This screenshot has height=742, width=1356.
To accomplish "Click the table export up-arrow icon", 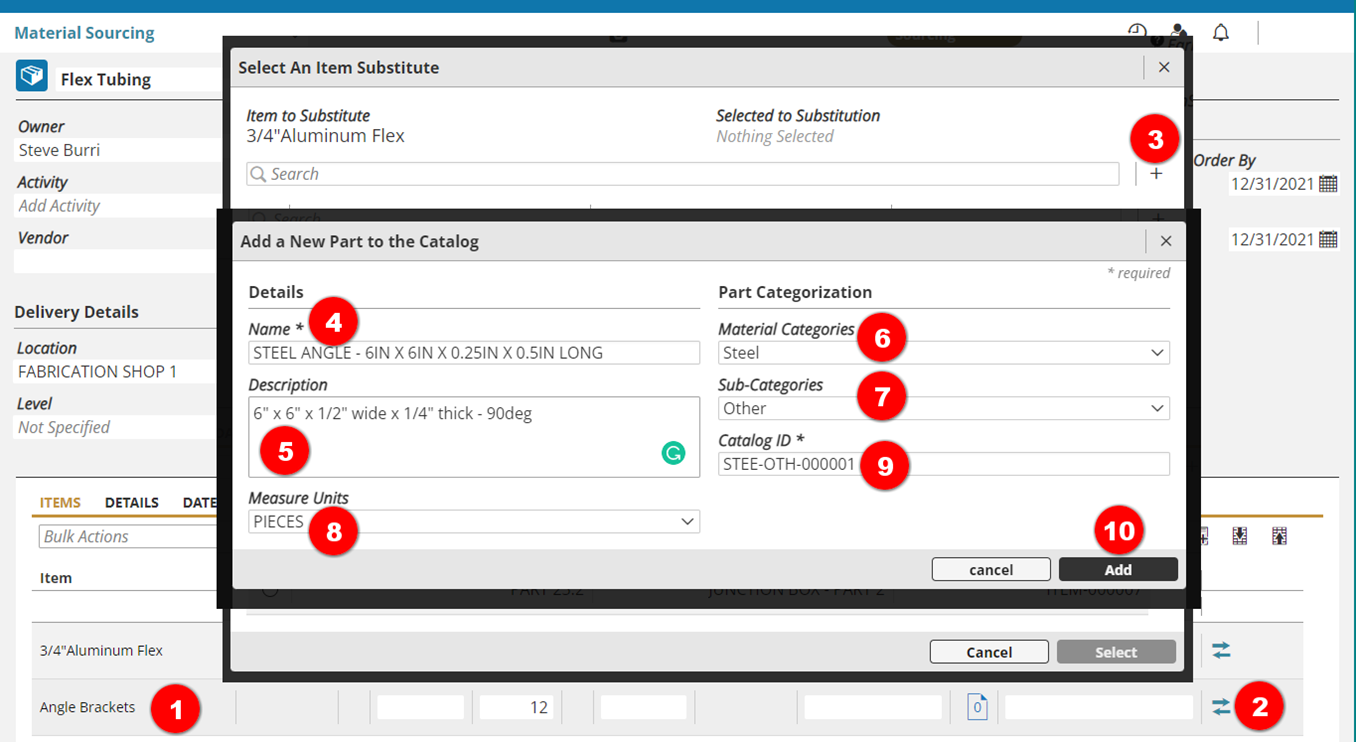I will click(x=1279, y=536).
